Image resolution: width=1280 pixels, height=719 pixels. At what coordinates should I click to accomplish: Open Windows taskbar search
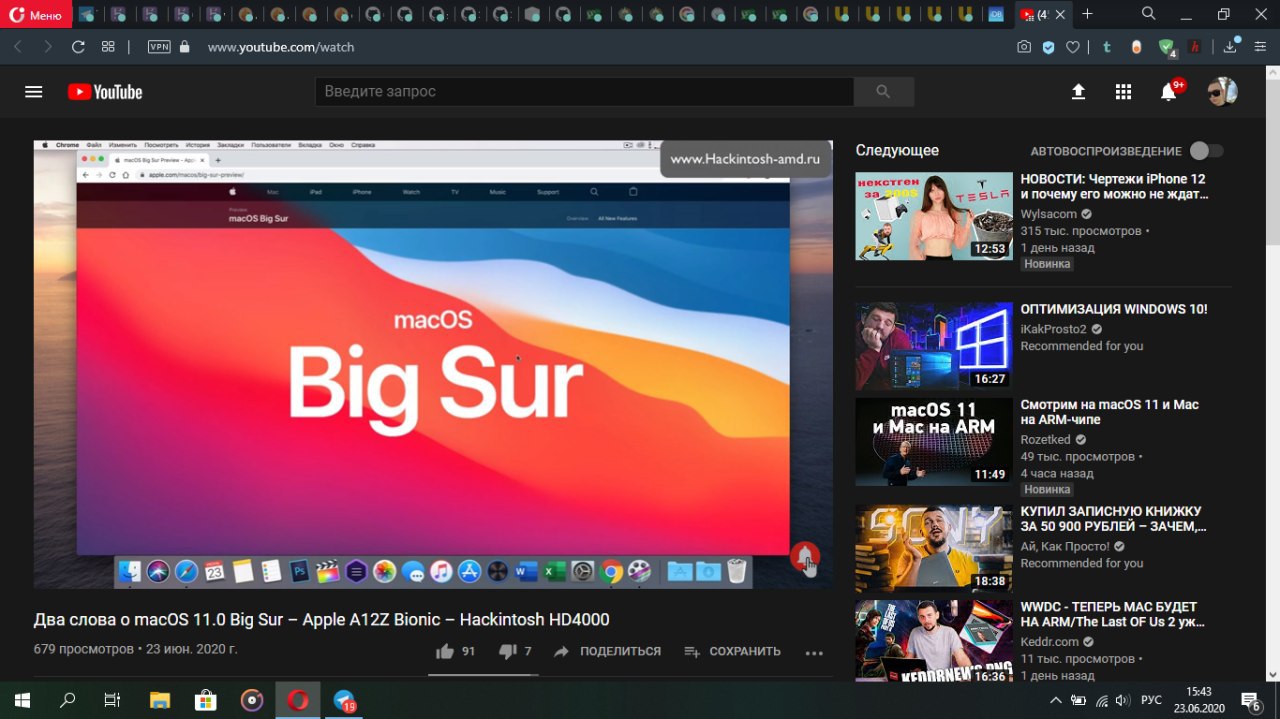68,700
